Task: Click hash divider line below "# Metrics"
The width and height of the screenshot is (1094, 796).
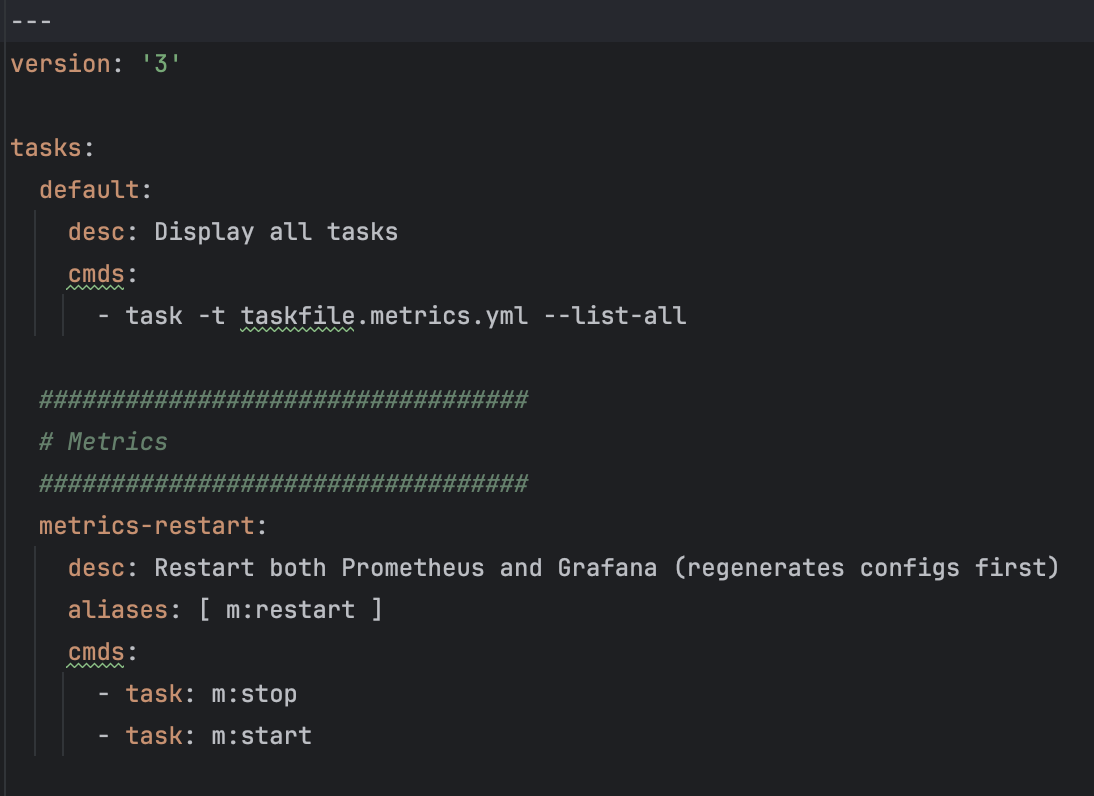Action: click(x=283, y=484)
